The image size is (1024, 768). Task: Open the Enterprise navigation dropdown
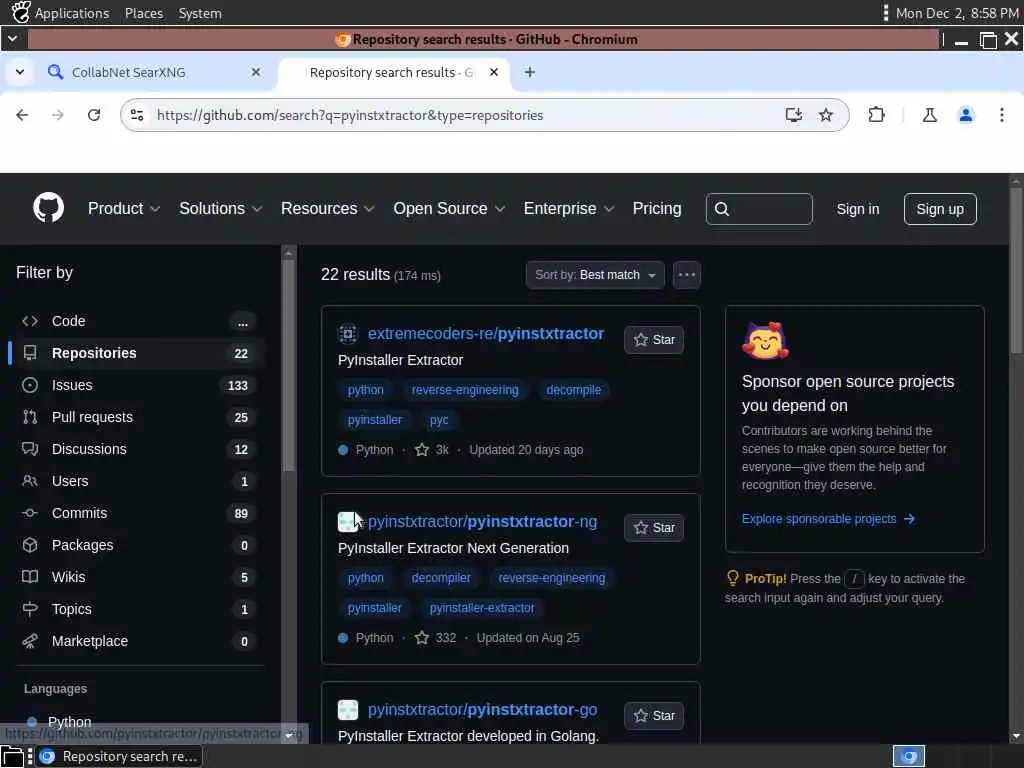(x=569, y=209)
